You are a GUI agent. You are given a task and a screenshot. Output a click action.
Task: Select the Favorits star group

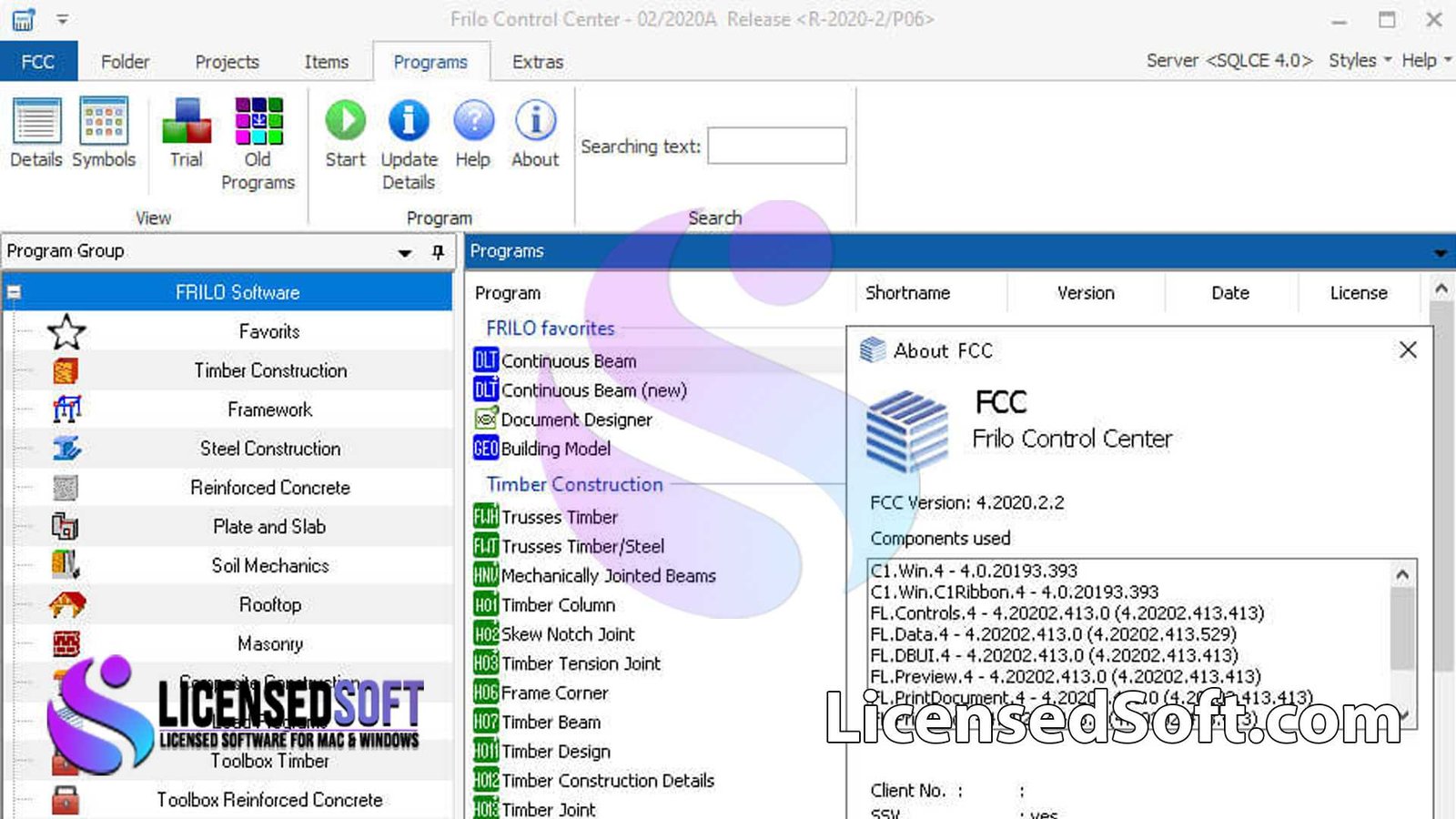pyautogui.click(x=66, y=331)
